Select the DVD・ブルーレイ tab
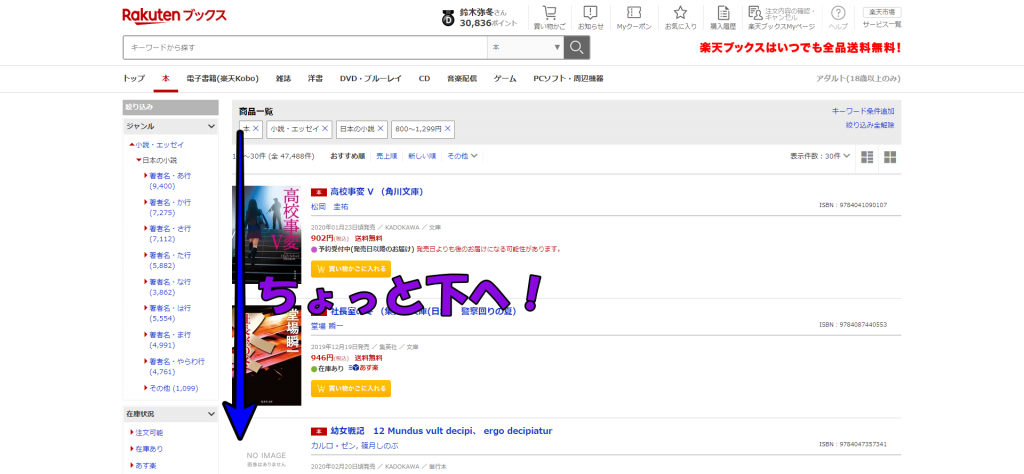1024x474 pixels. [x=370, y=78]
